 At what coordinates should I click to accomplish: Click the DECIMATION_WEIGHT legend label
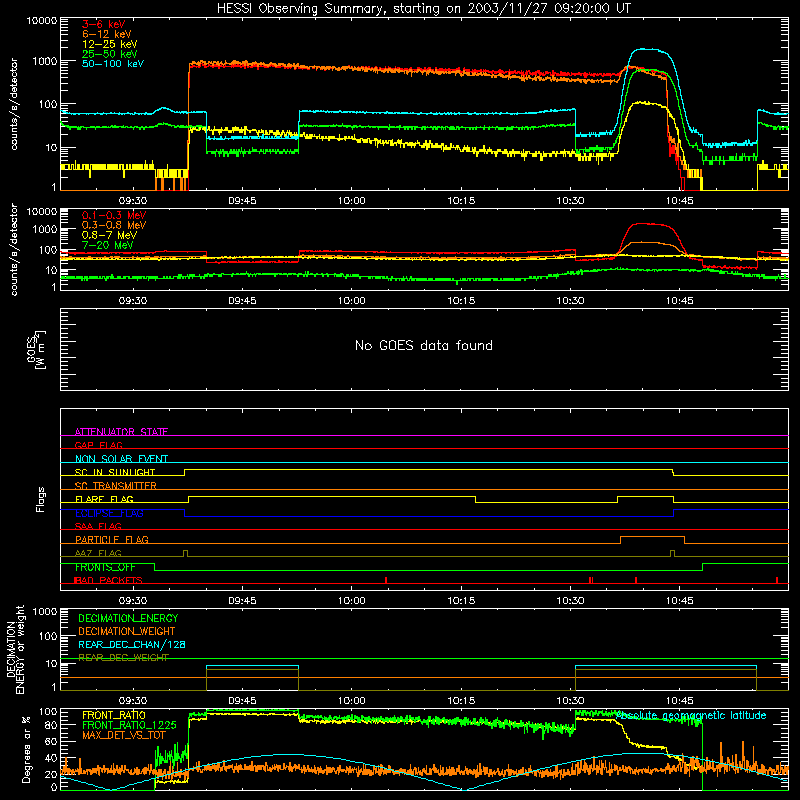pos(127,632)
